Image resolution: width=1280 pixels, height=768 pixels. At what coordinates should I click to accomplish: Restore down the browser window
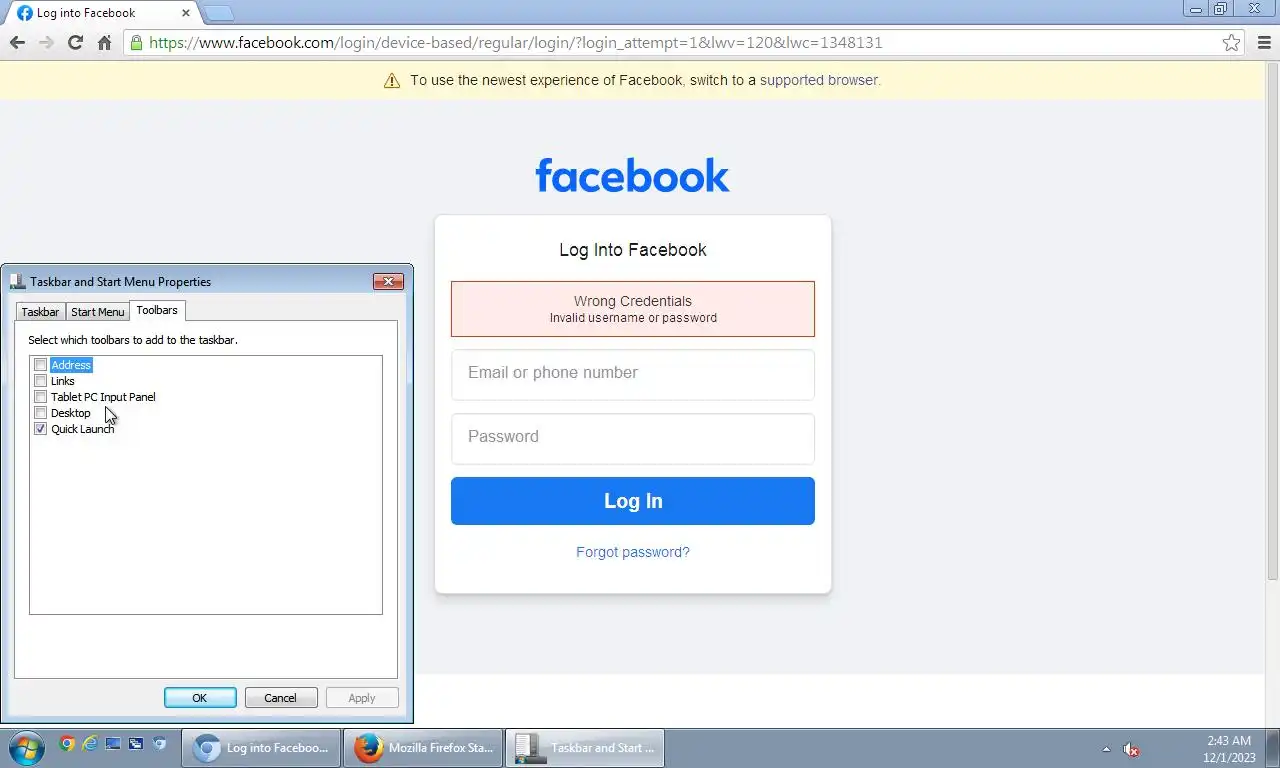(1221, 9)
